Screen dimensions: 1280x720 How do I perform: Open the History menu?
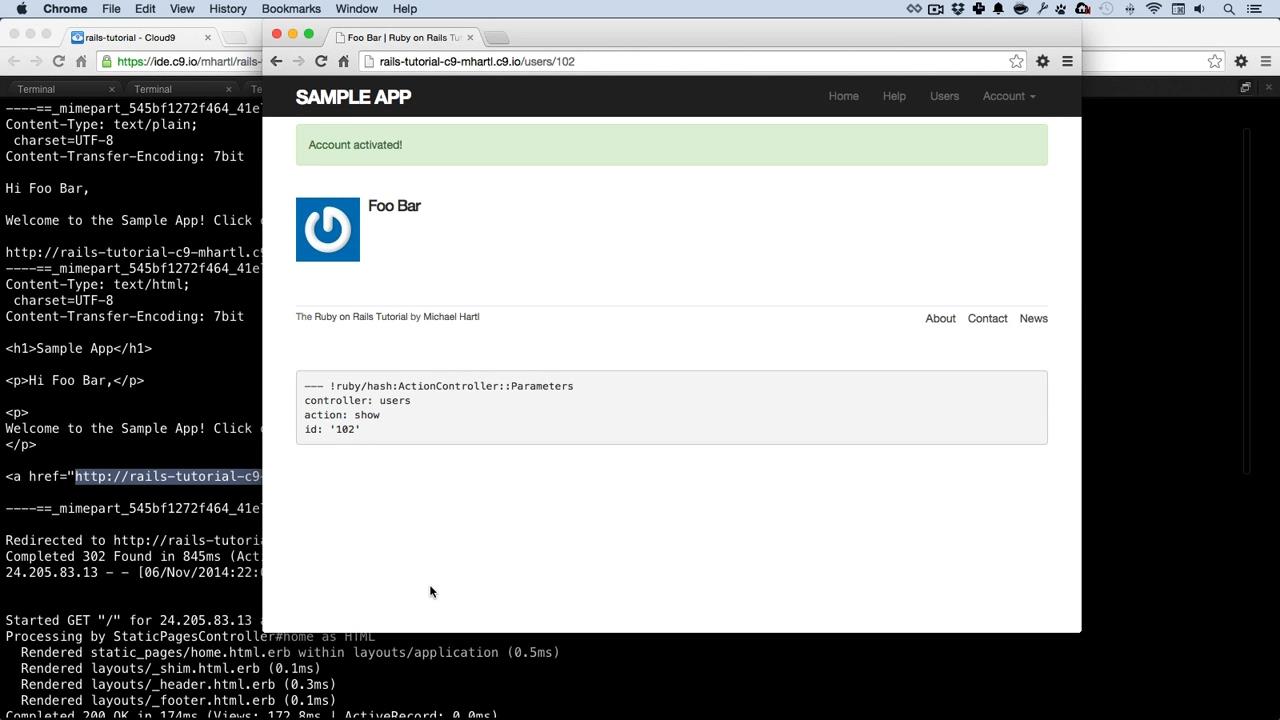point(228,9)
